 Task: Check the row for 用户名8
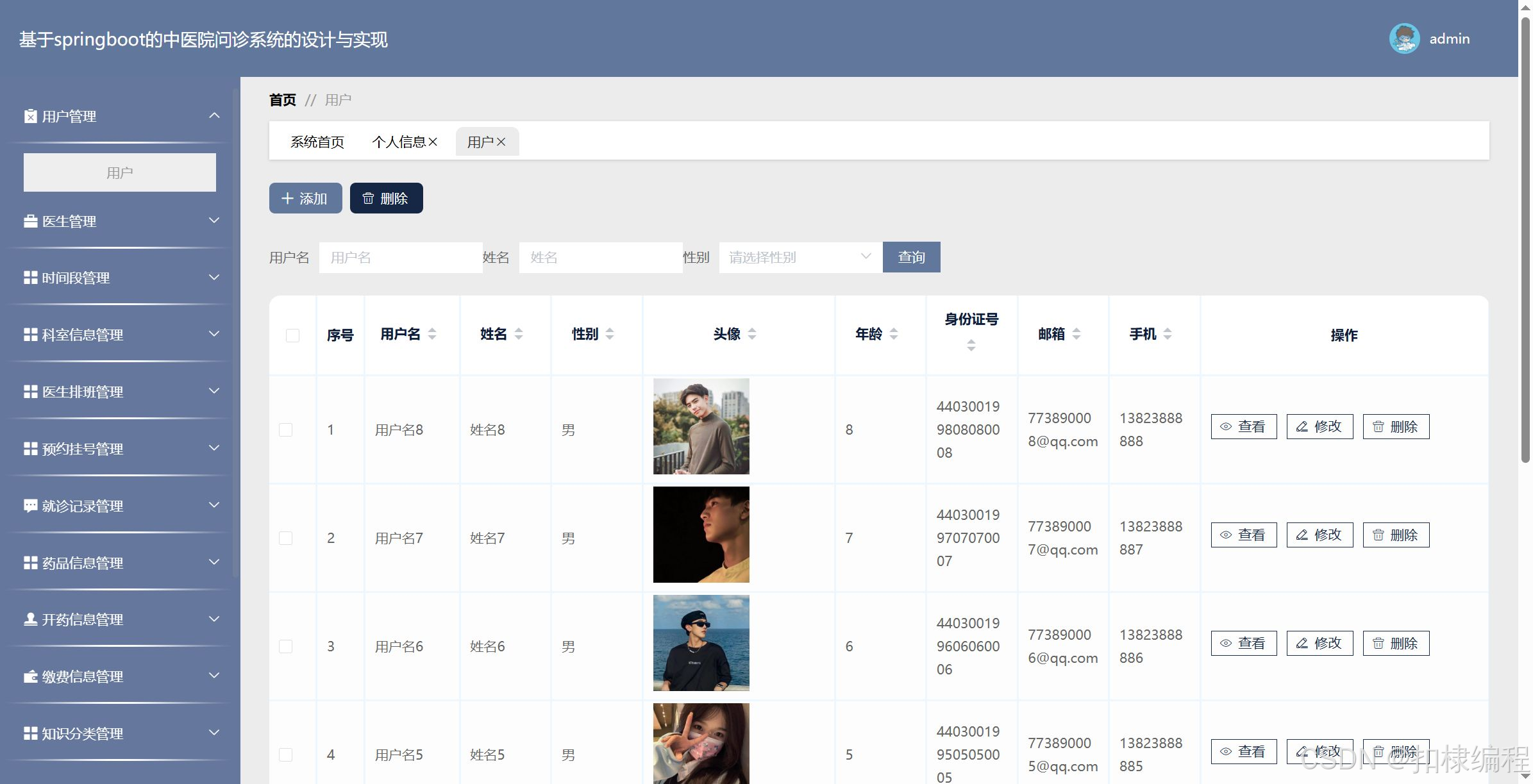point(286,430)
